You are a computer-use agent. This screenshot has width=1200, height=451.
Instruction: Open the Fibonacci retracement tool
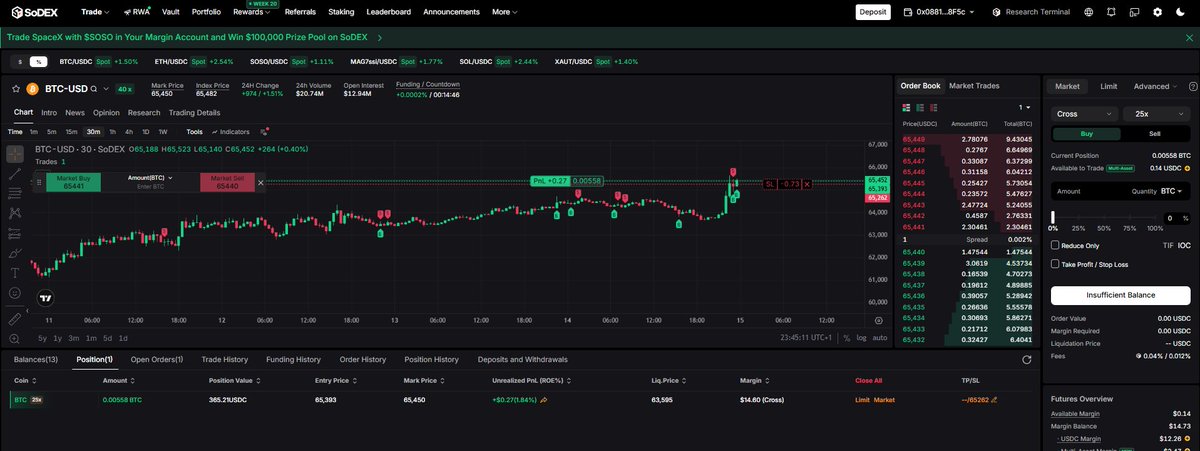[x=15, y=193]
